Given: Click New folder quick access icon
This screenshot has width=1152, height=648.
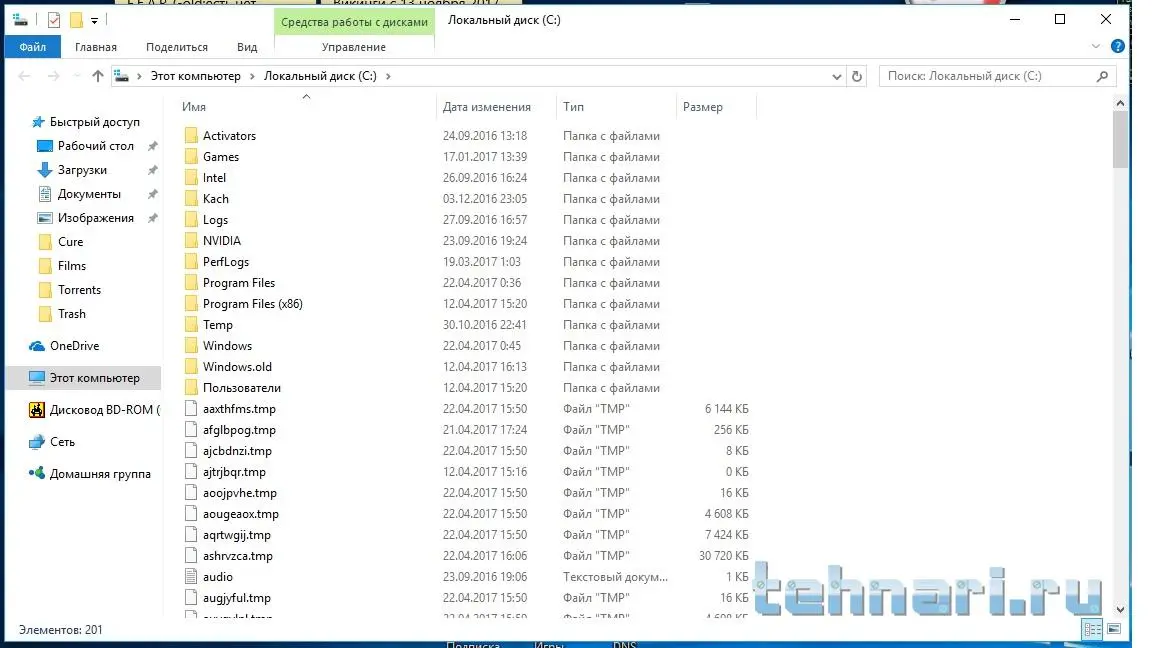Looking at the screenshot, I should 76,20.
